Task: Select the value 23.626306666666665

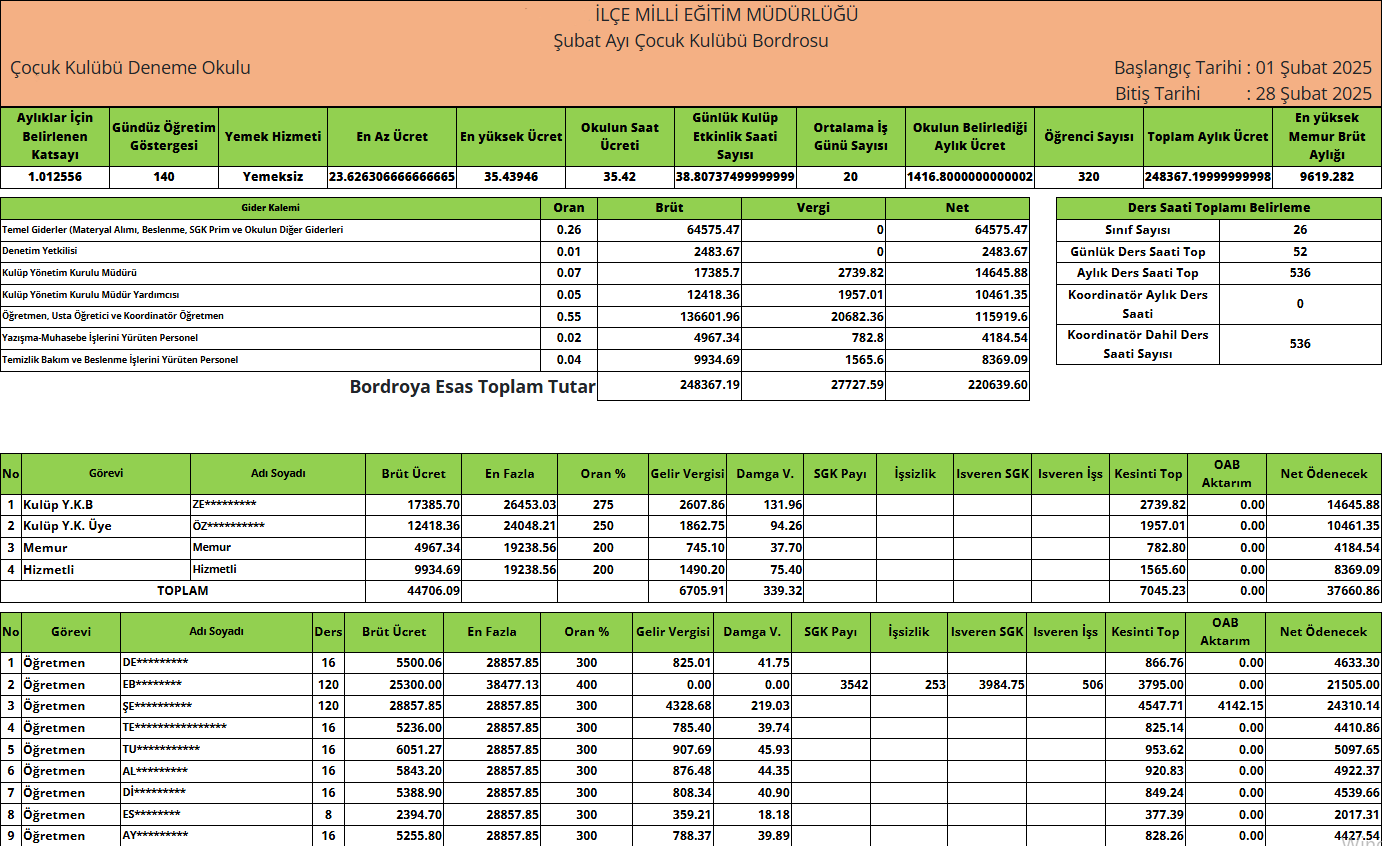Action: pyautogui.click(x=392, y=177)
